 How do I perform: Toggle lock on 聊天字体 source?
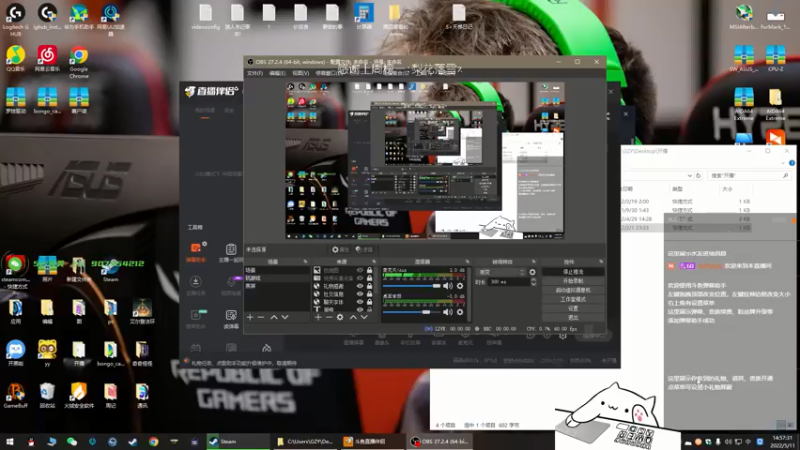369,302
